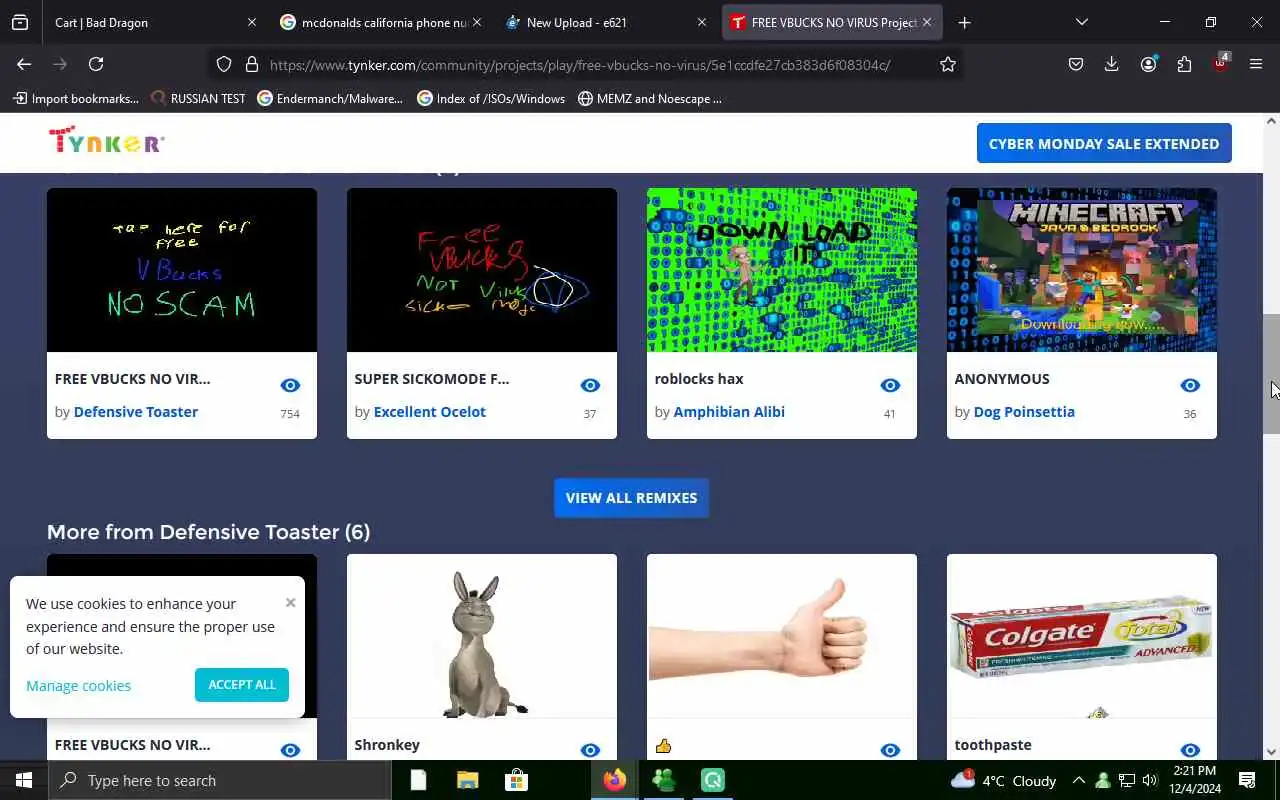Expand the list all tabs dropdown
This screenshot has width=1280, height=800.
tap(1081, 22)
